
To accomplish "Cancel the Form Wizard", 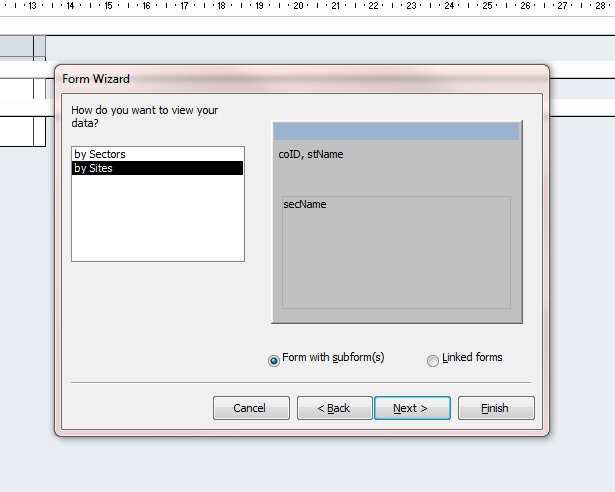I will tap(251, 408).
